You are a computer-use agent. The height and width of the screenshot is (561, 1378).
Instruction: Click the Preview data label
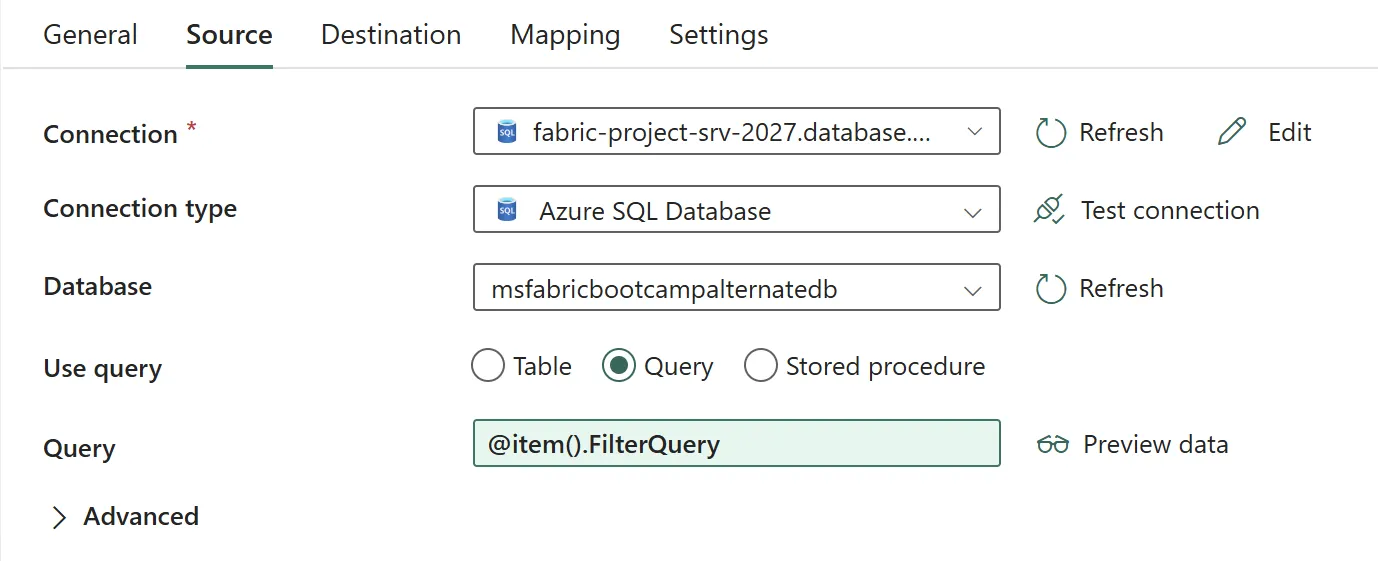(1156, 444)
